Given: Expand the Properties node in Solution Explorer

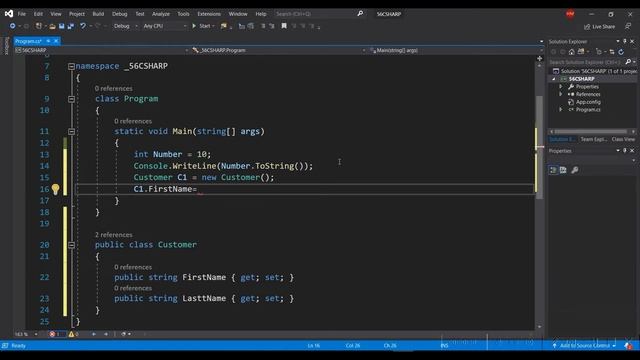Looking at the screenshot, I should coord(560,87).
